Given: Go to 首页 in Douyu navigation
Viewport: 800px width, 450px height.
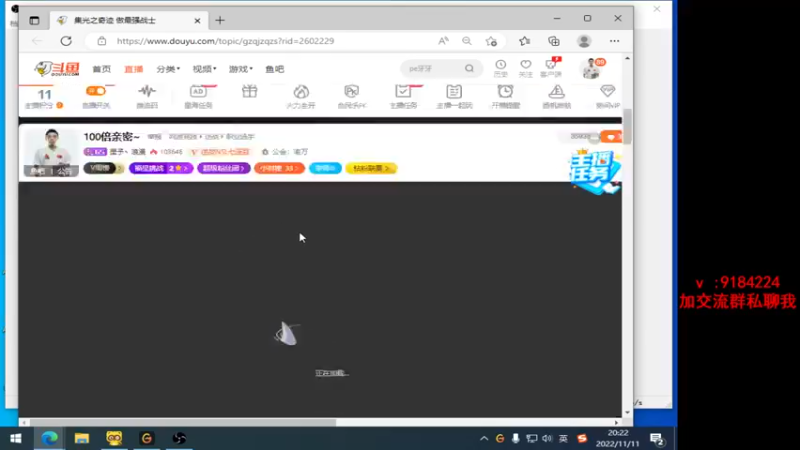Looking at the screenshot, I should point(102,69).
